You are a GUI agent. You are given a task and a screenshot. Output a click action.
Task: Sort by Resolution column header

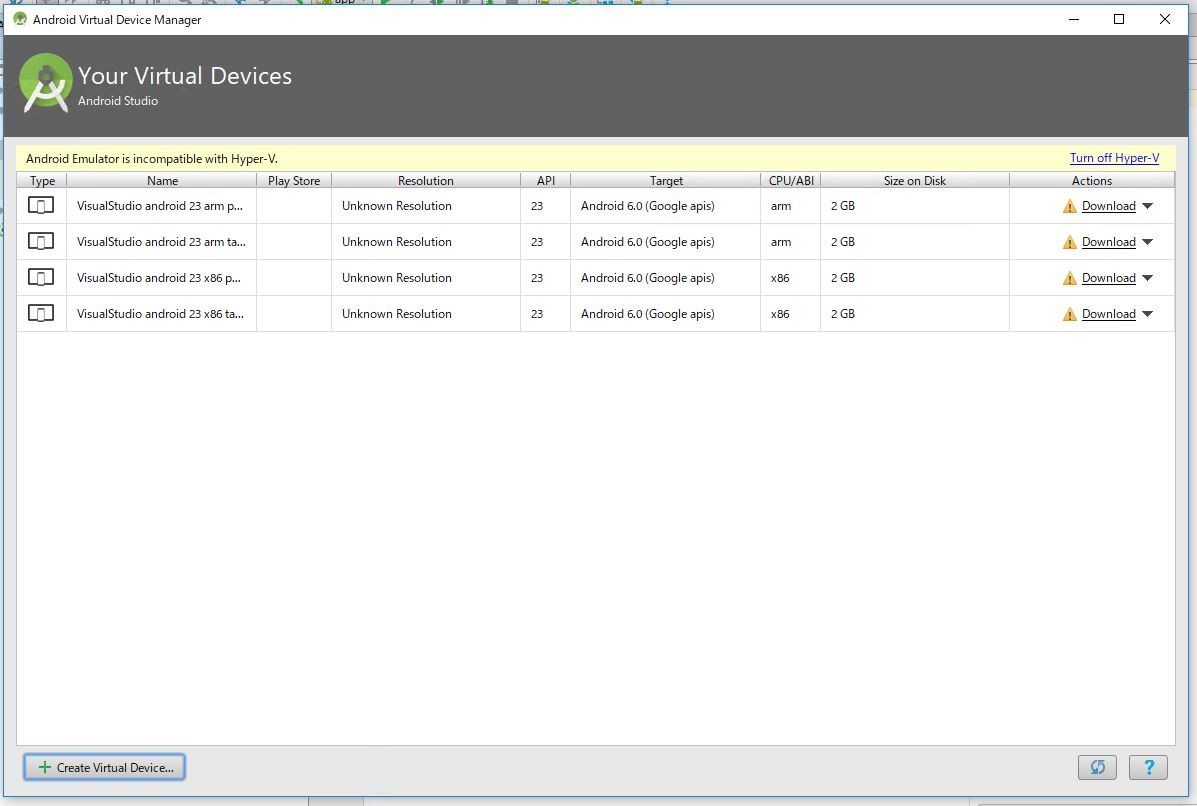click(x=426, y=180)
